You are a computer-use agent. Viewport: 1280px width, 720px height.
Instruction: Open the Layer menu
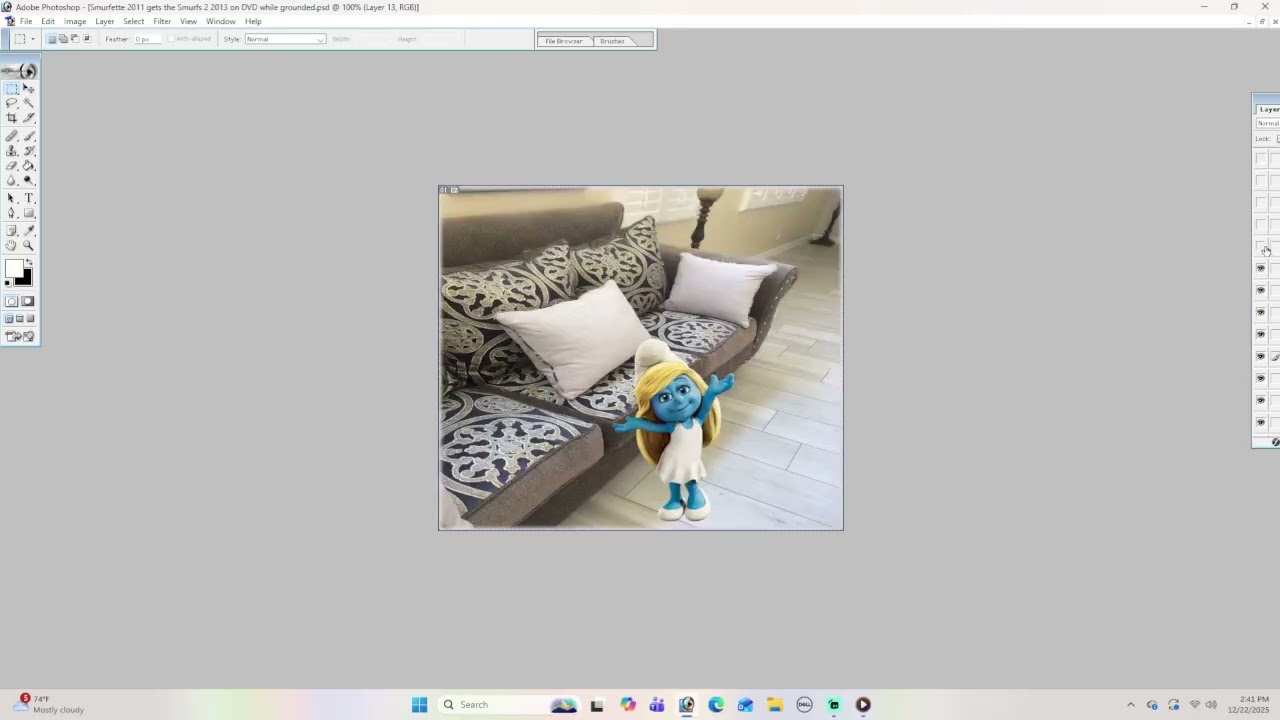[x=105, y=21]
